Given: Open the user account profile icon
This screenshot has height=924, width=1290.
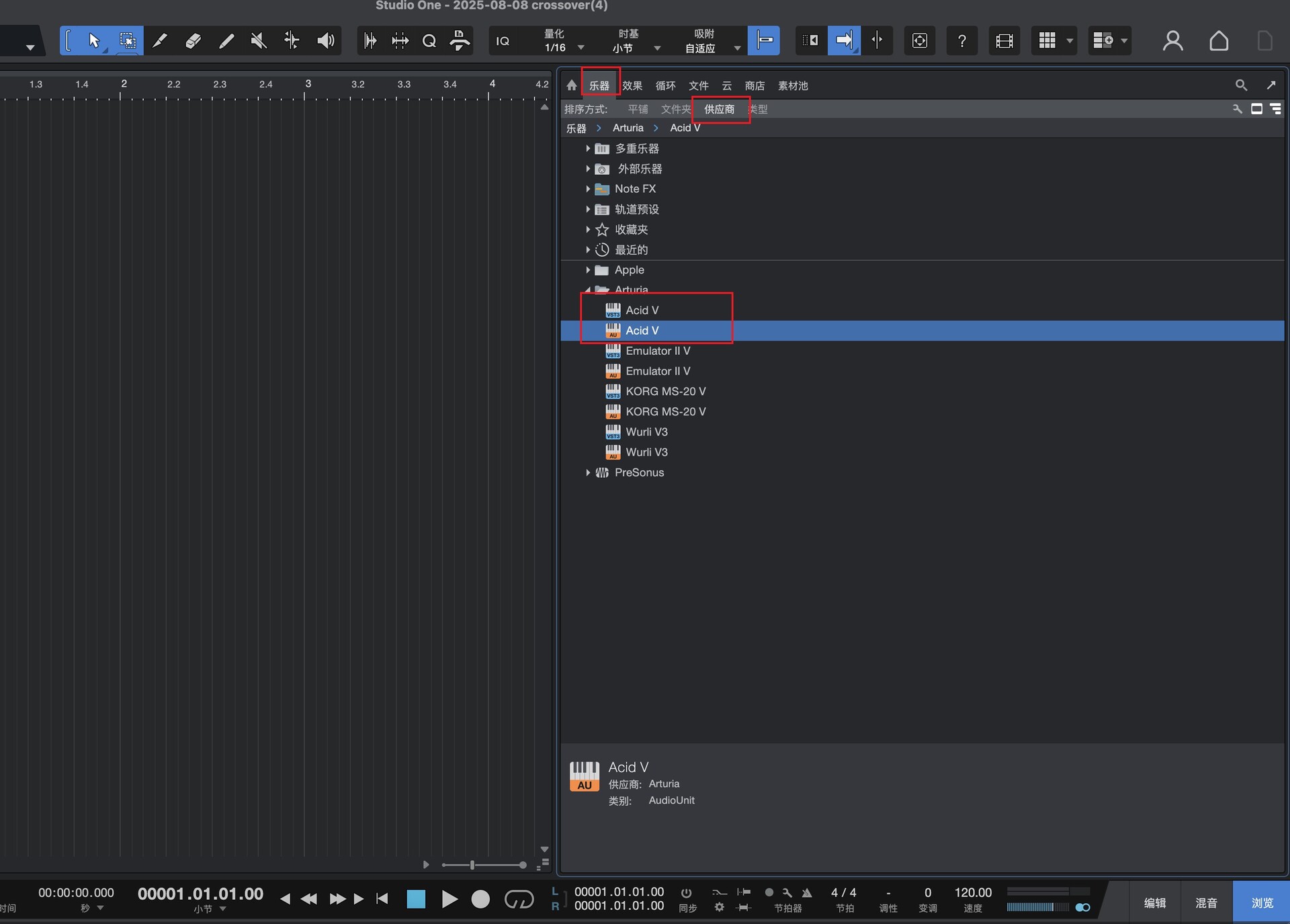Looking at the screenshot, I should point(1172,41).
